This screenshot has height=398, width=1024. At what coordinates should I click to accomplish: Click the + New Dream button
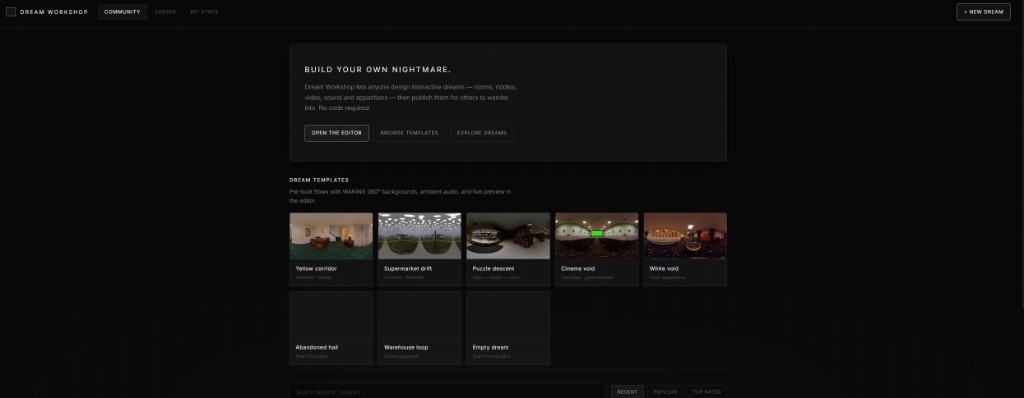click(983, 12)
